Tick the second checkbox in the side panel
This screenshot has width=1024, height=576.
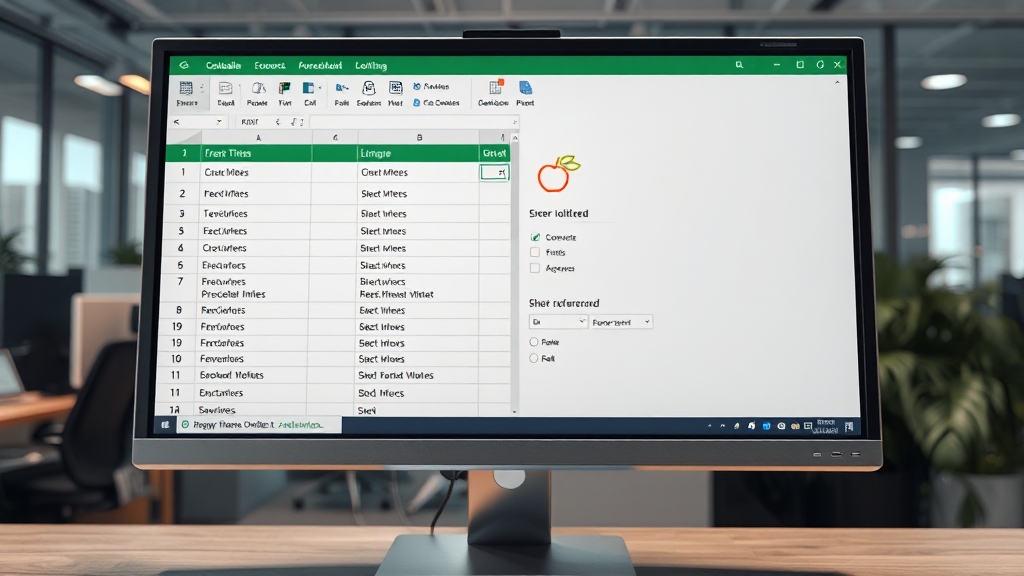(535, 253)
